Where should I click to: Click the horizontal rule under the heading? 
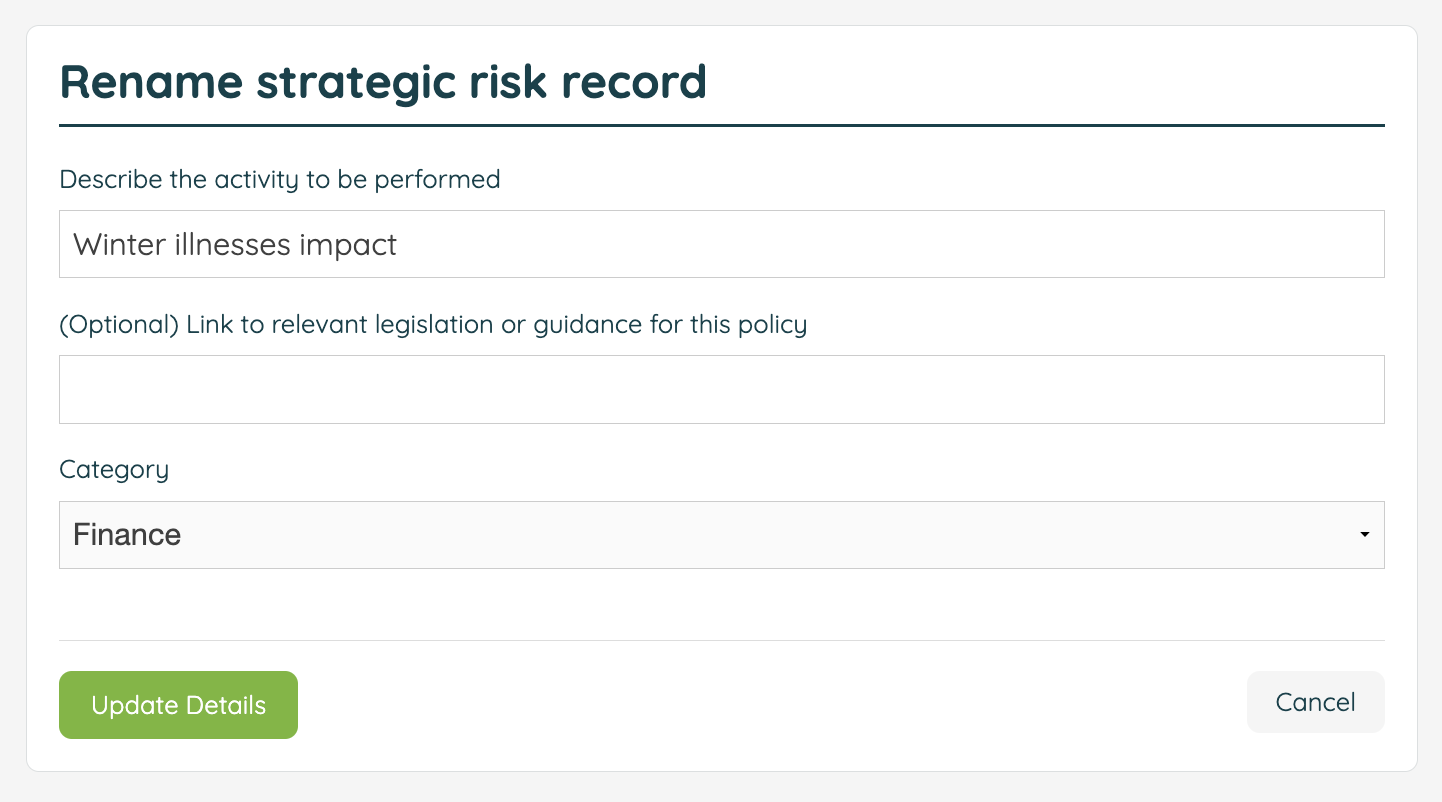click(721, 125)
